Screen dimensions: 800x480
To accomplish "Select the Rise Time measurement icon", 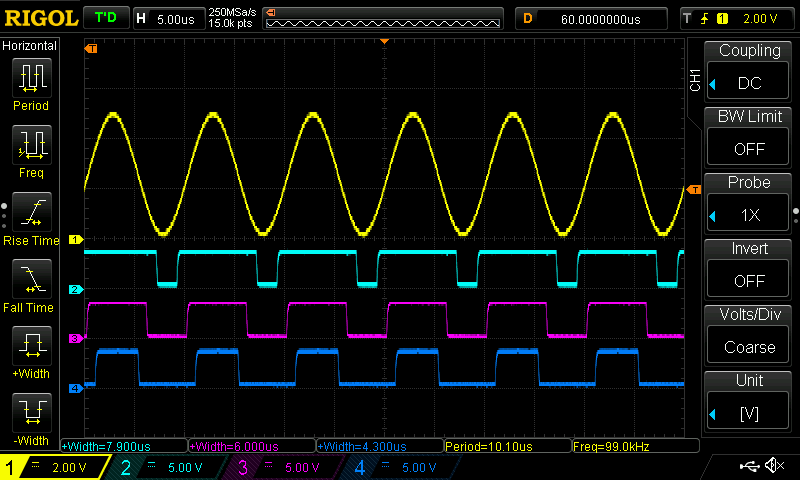I will click(32, 212).
